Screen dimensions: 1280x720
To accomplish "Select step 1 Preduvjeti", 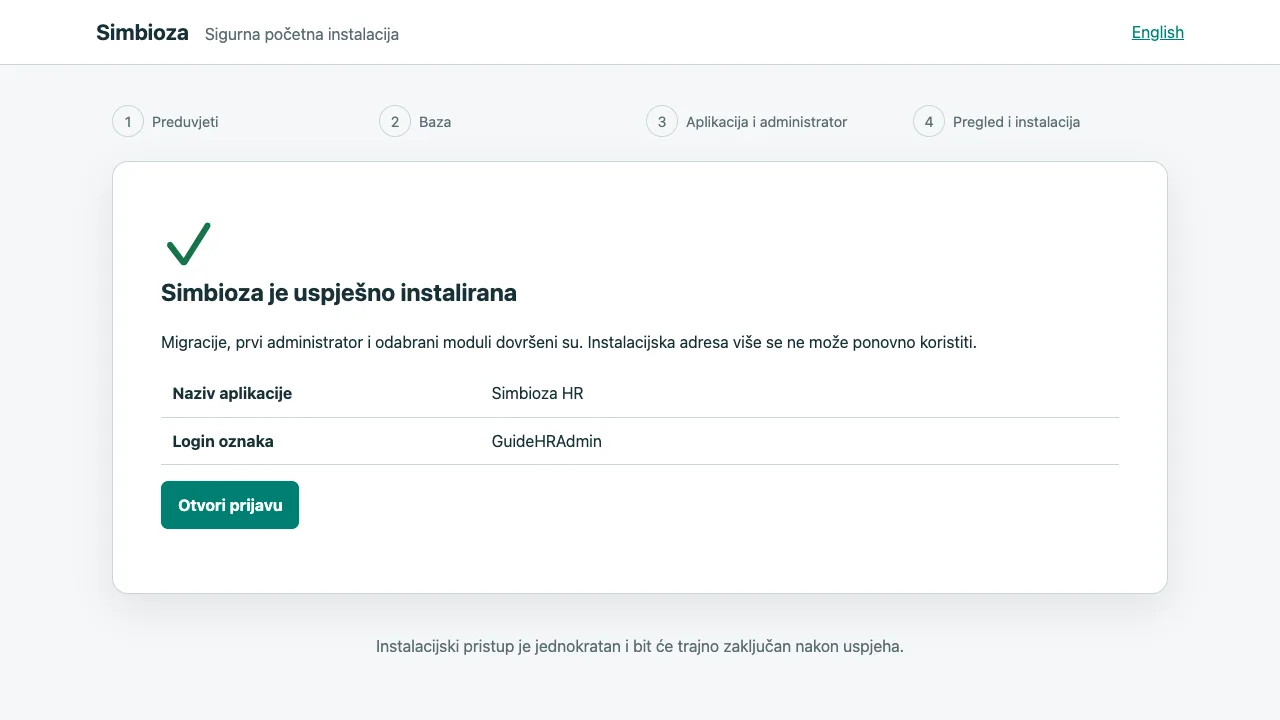I will point(166,122).
